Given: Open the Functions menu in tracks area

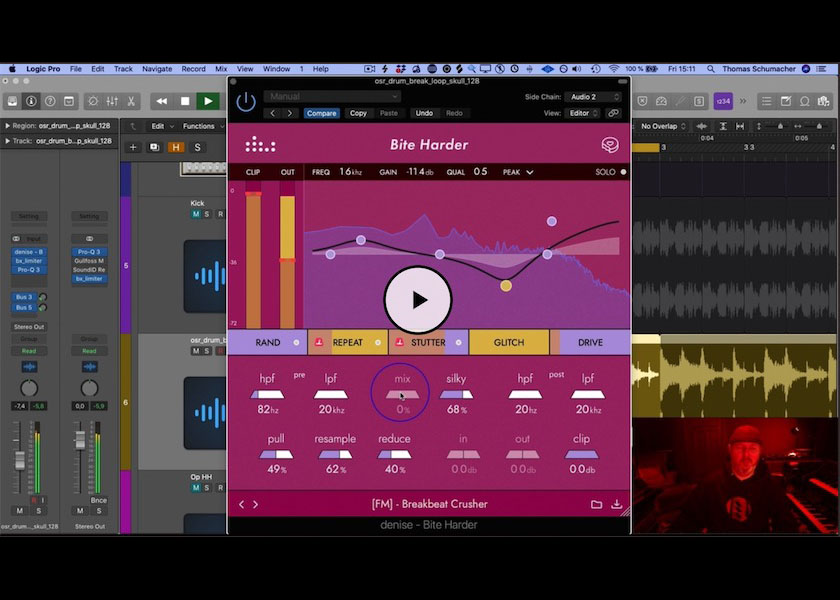Looking at the screenshot, I should point(203,126).
